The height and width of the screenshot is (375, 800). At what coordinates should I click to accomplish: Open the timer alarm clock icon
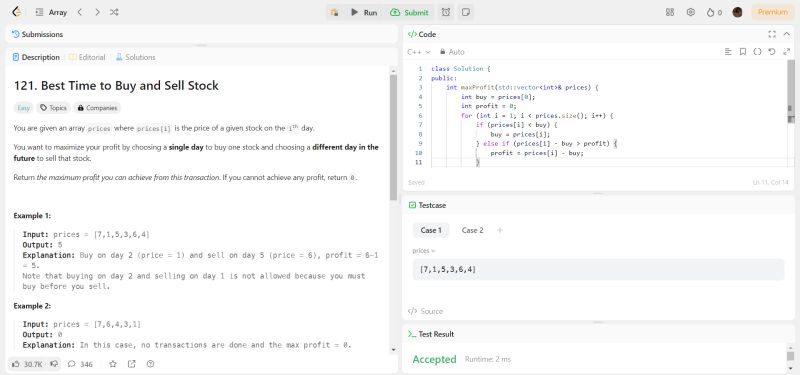click(446, 12)
